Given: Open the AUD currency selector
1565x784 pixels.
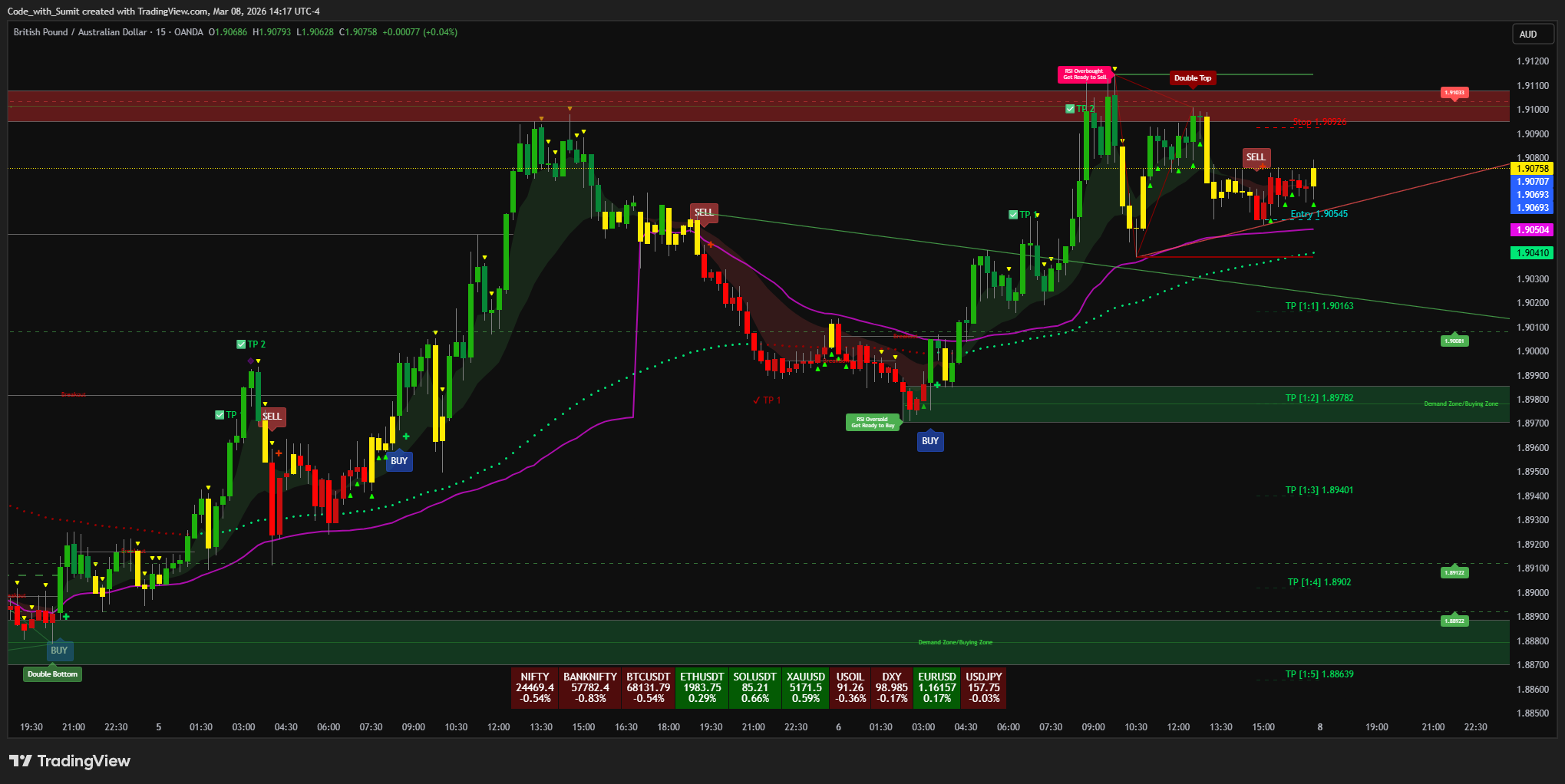Looking at the screenshot, I should tap(1531, 35).
